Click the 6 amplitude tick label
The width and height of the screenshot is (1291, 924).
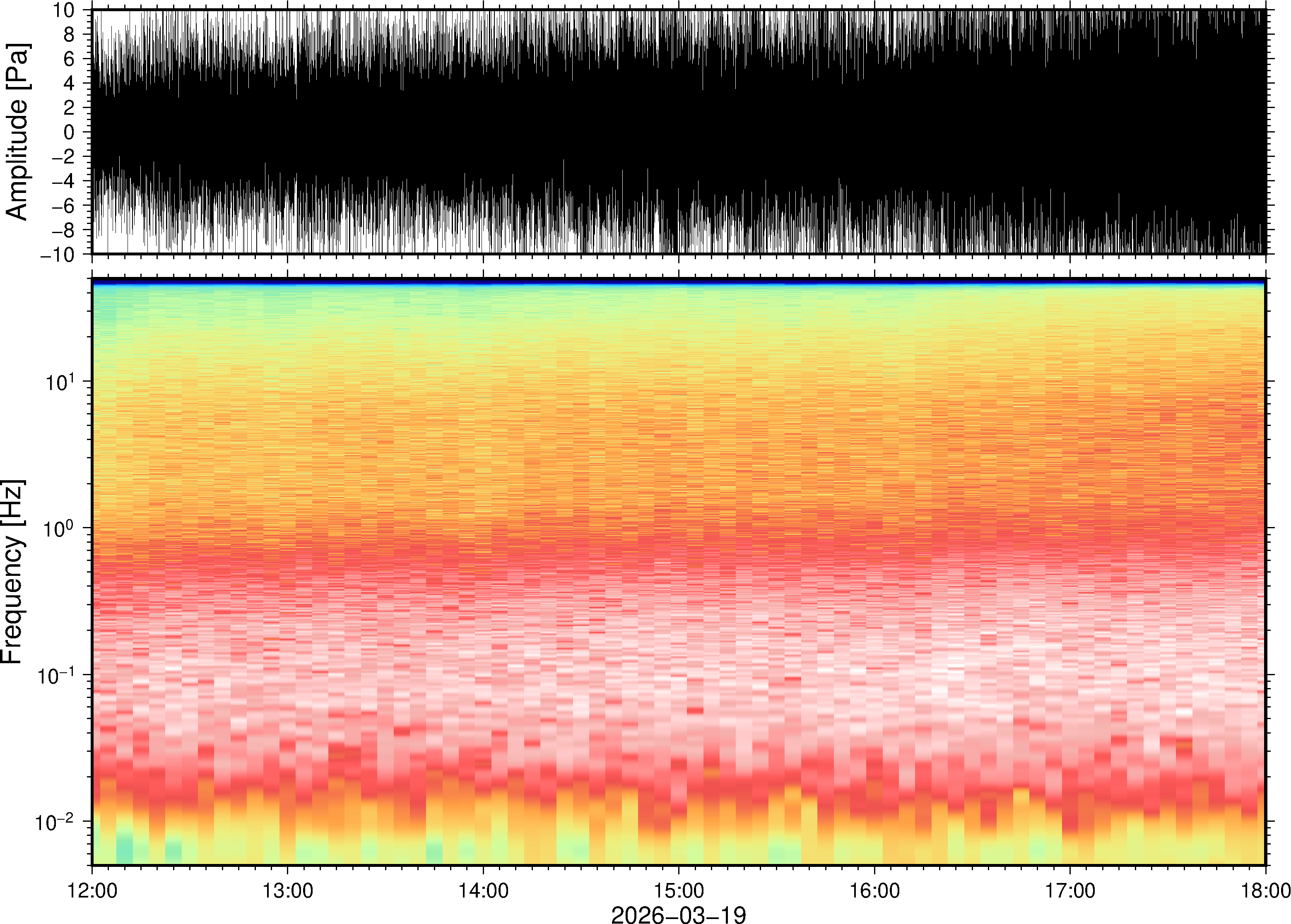tap(69, 59)
